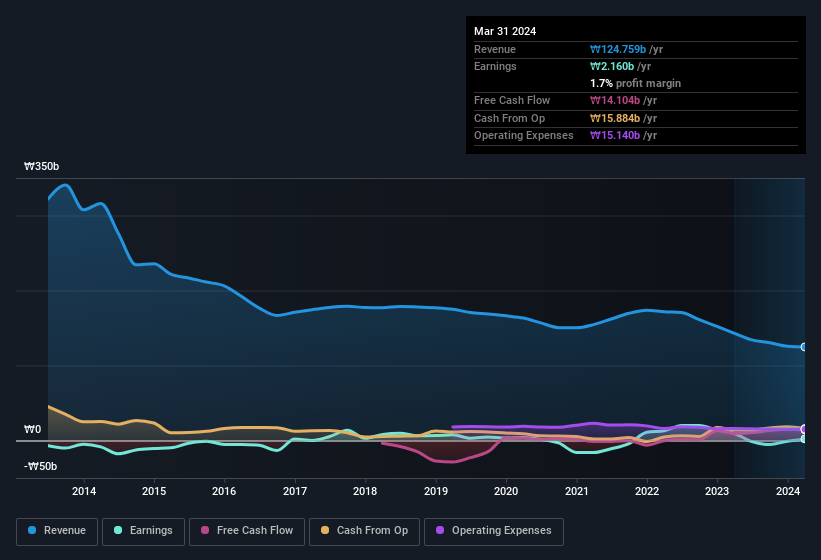Click the ₩350b y-axis label
Viewport: 821px width, 560px height.
click(41, 167)
